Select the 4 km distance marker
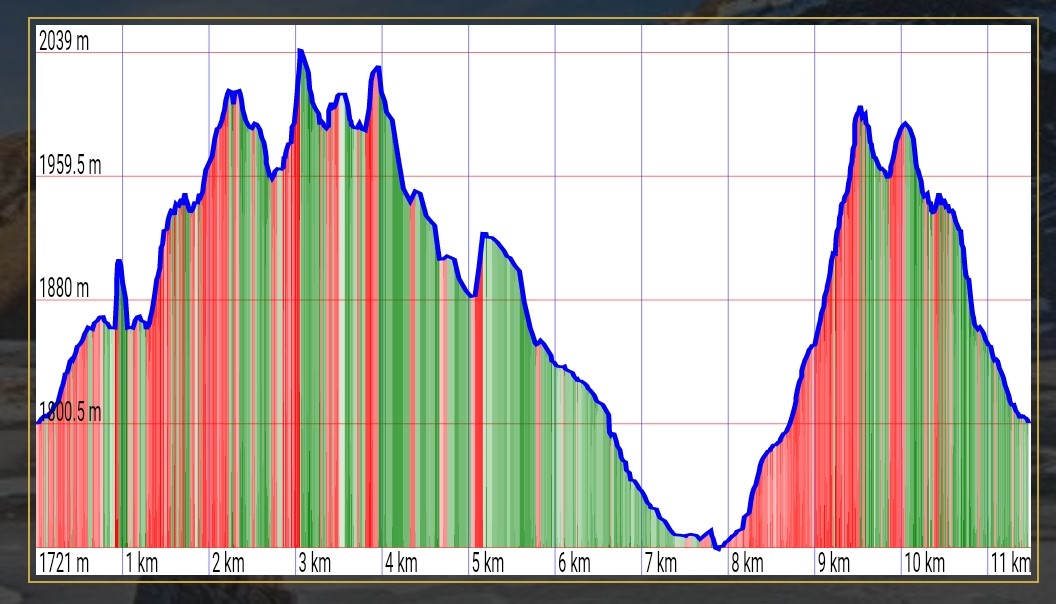Image resolution: width=1056 pixels, height=604 pixels. click(401, 562)
